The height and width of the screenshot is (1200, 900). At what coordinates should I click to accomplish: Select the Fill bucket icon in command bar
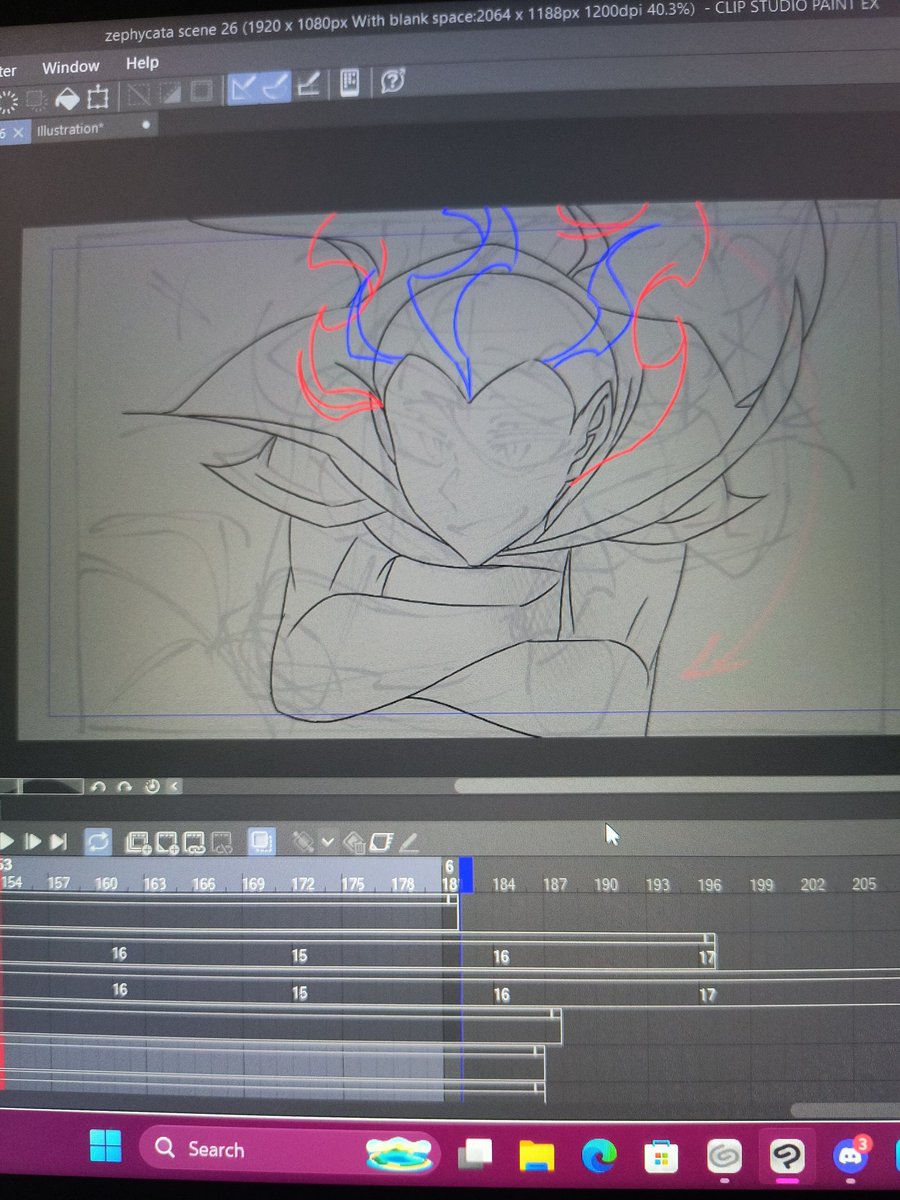coord(67,98)
